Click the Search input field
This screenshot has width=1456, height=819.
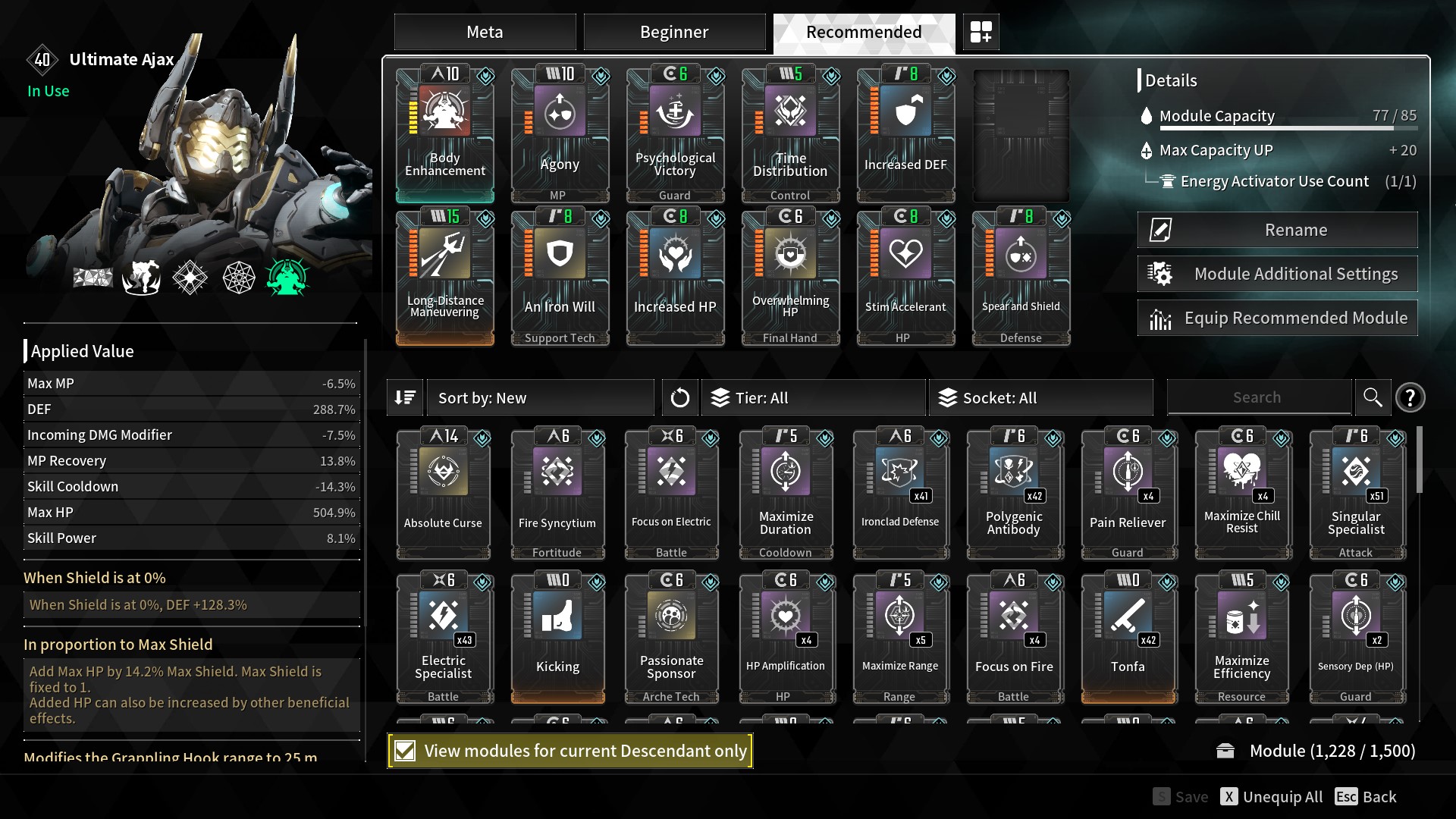(1258, 397)
